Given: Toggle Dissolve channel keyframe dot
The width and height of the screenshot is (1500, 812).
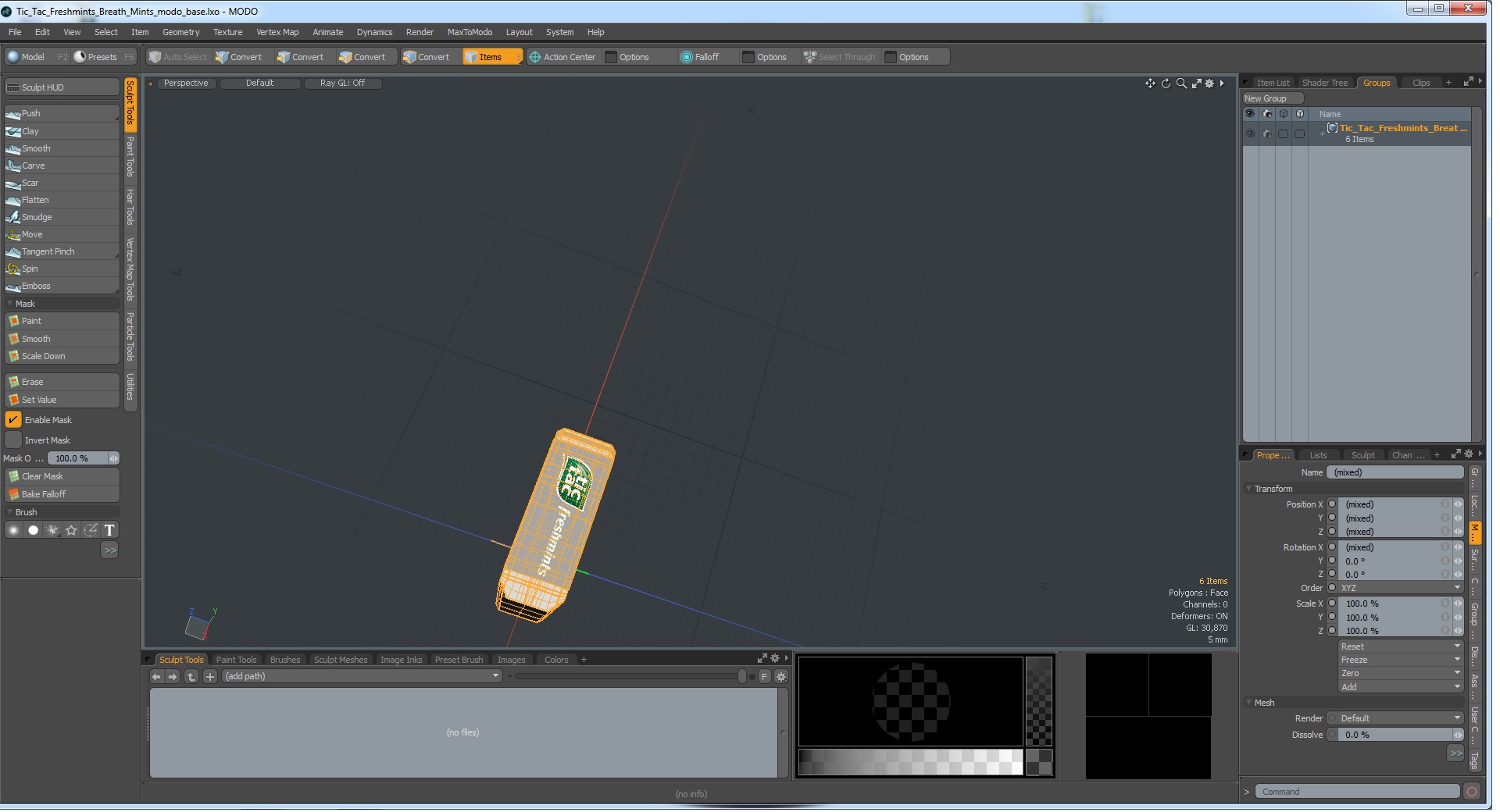Looking at the screenshot, I should coord(1332,735).
